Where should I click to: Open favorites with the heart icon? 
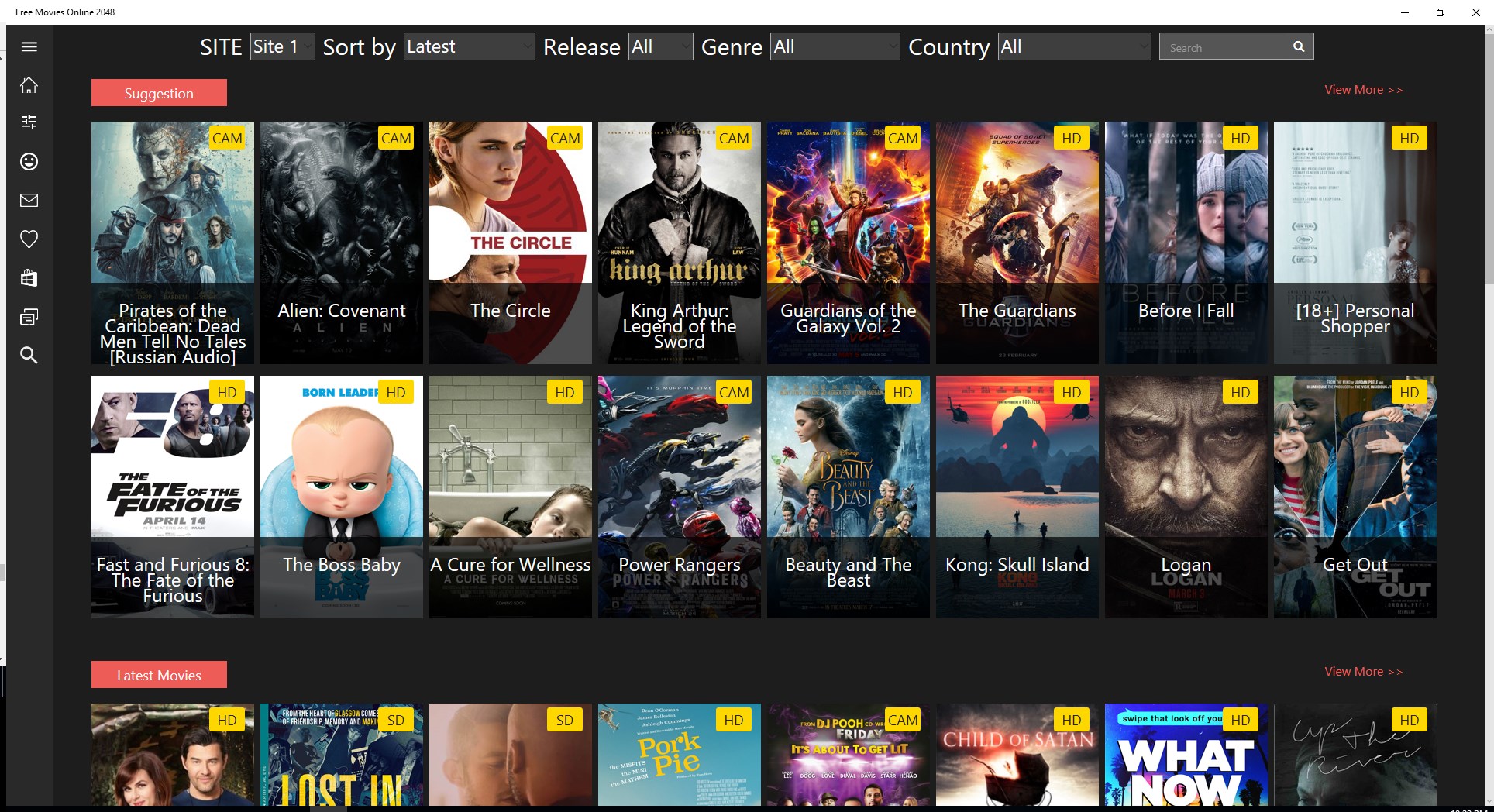29,239
